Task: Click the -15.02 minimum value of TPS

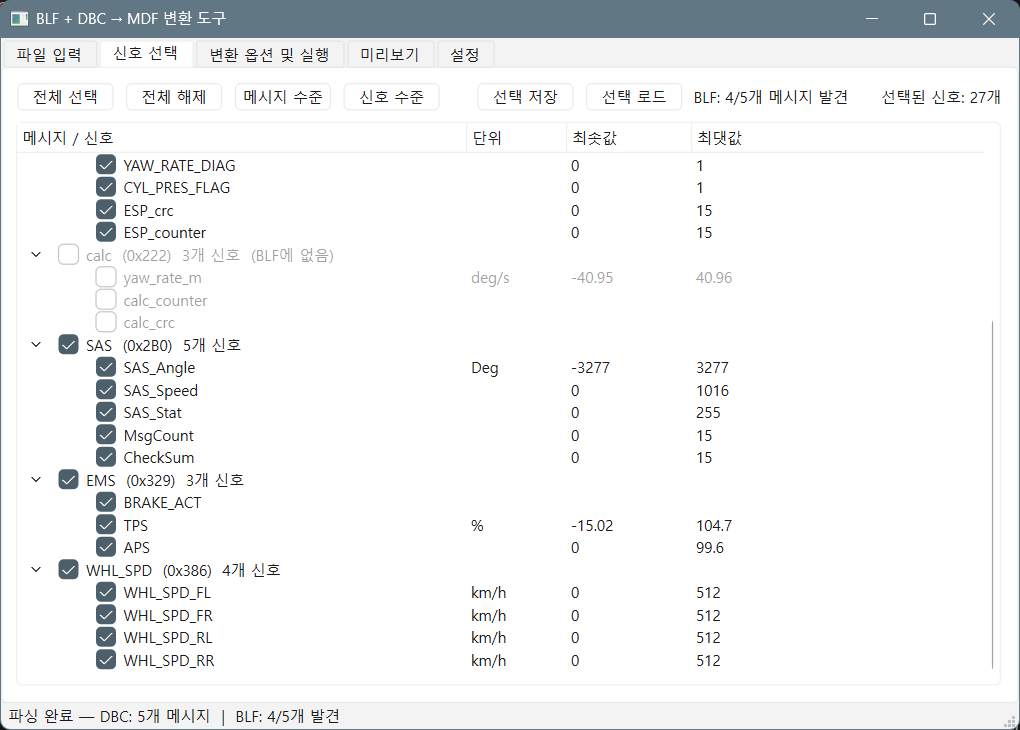Action: 592,526
